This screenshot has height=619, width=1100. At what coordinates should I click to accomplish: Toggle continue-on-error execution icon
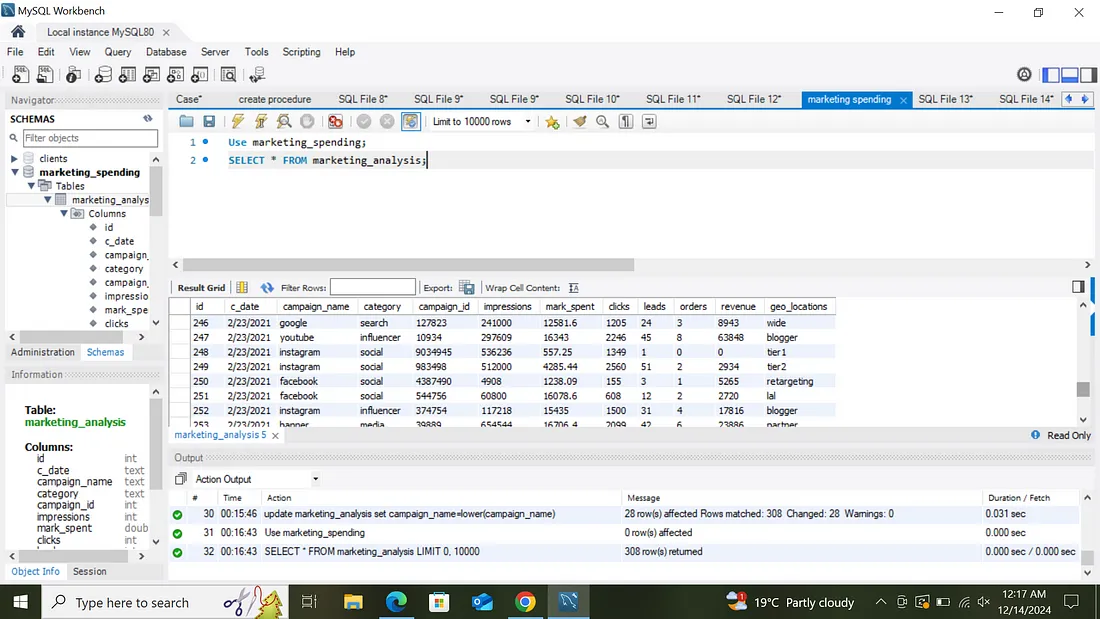click(335, 121)
